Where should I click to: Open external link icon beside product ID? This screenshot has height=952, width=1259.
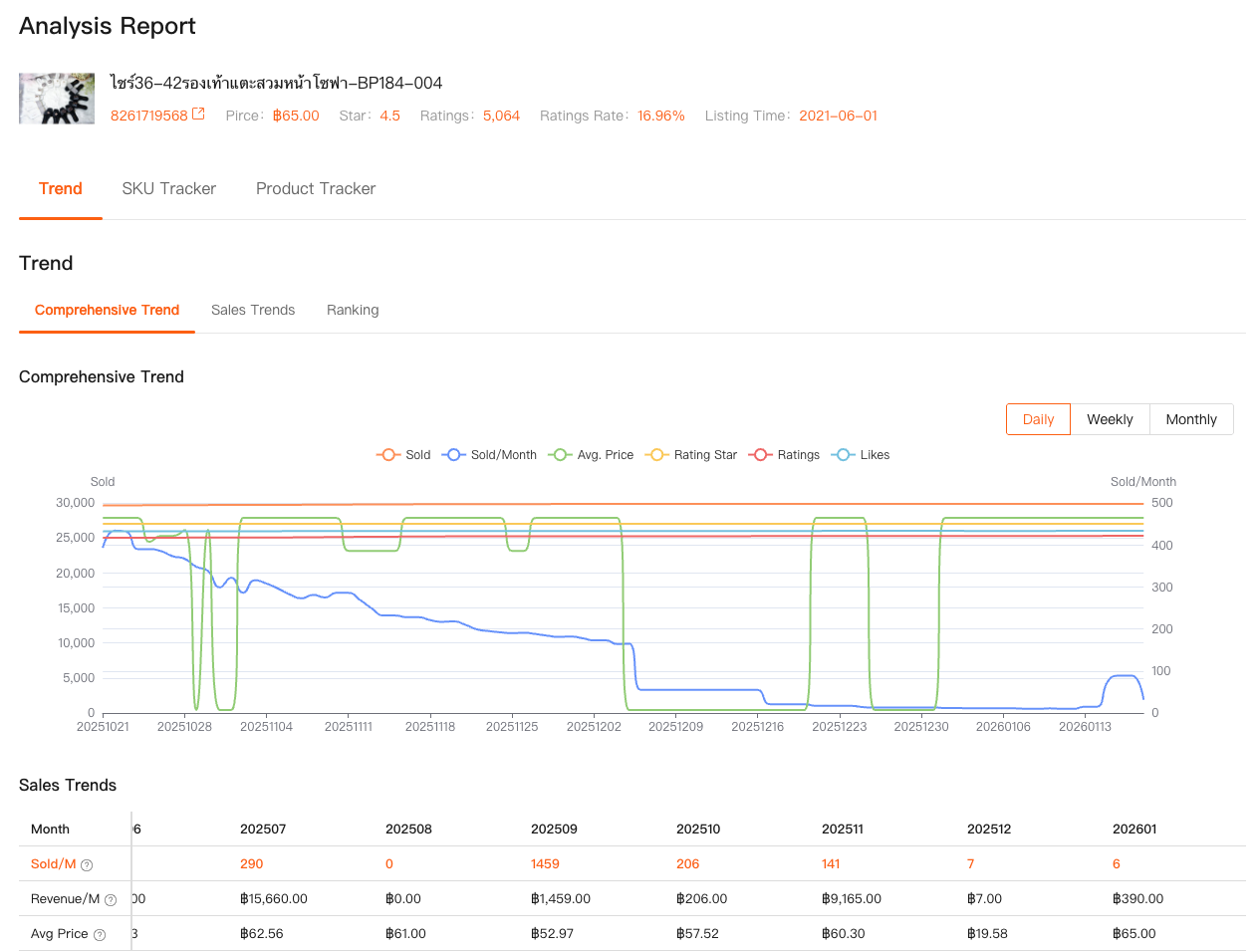pos(198,115)
